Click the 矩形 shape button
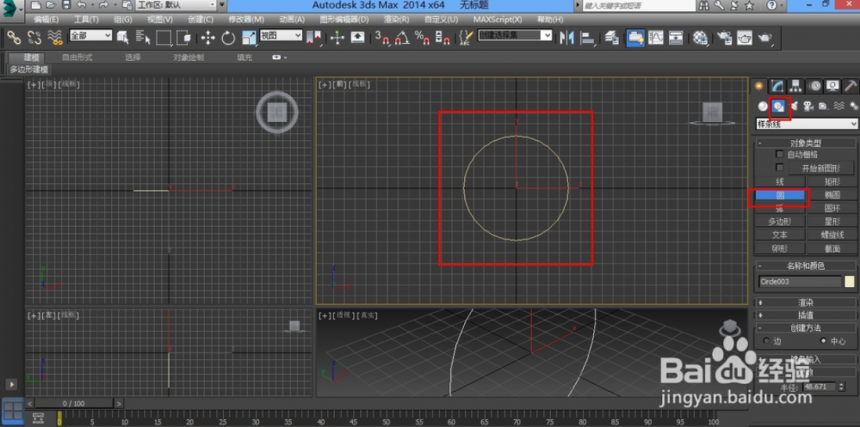The image size is (860, 427). (832, 181)
